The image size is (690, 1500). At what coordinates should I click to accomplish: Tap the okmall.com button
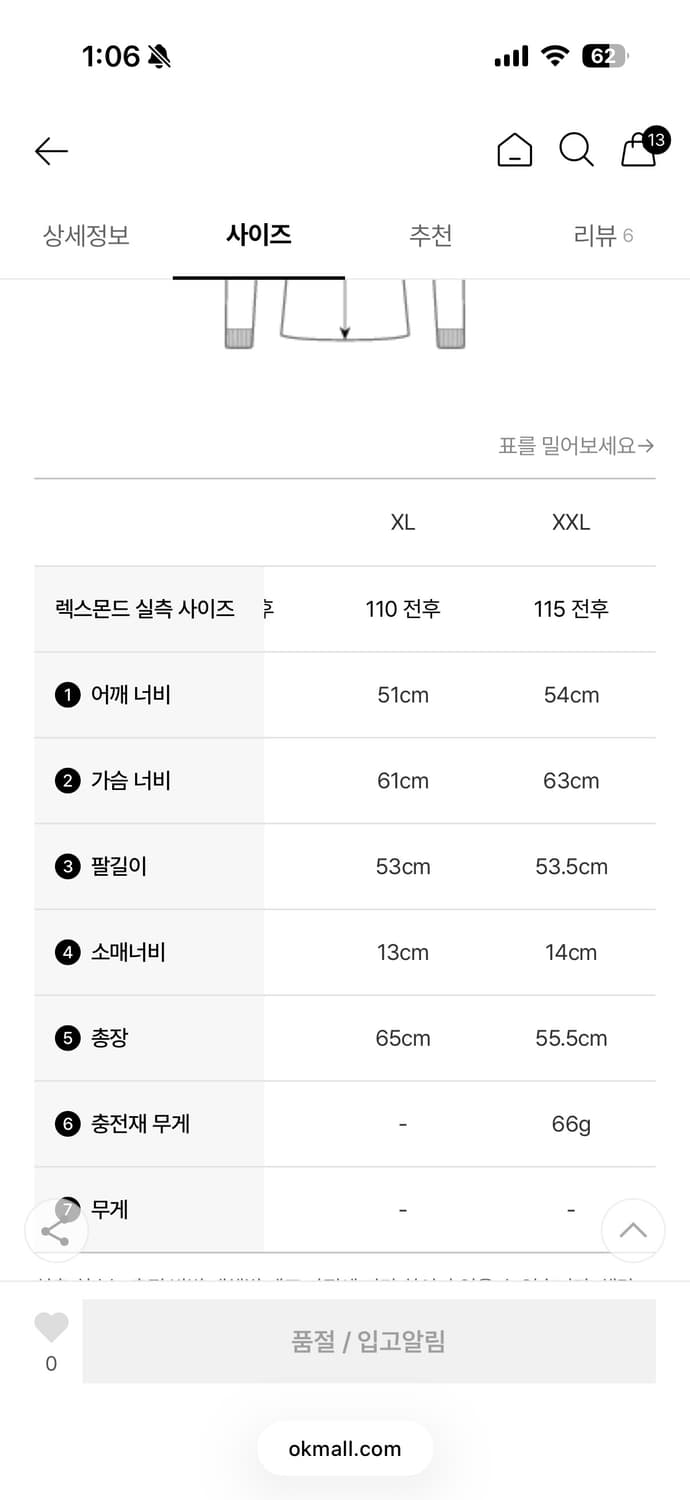click(345, 1448)
